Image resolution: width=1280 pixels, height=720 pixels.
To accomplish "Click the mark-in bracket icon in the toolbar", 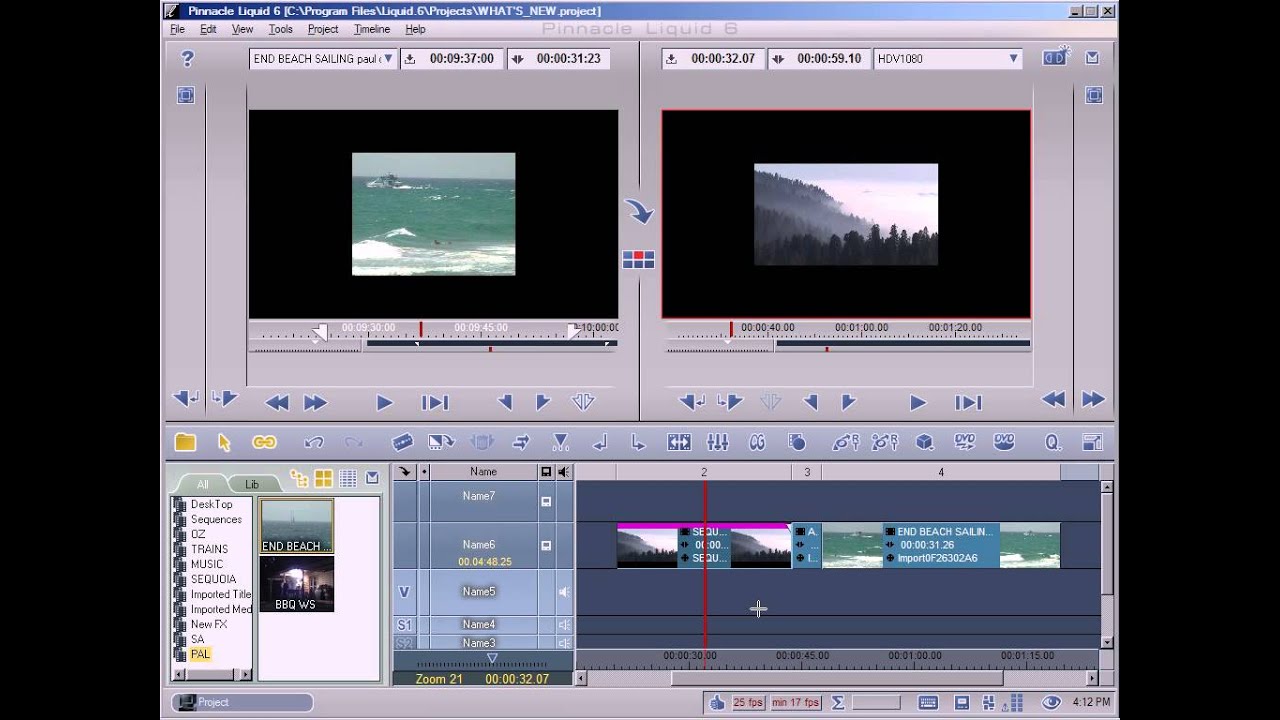I will click(x=600, y=442).
